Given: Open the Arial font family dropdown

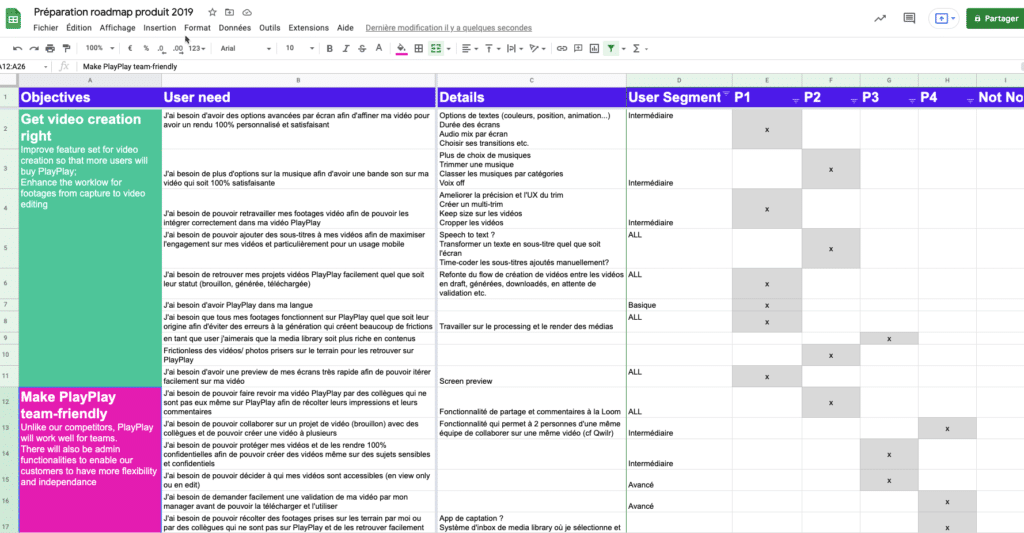Looking at the screenshot, I should click(x=240, y=48).
